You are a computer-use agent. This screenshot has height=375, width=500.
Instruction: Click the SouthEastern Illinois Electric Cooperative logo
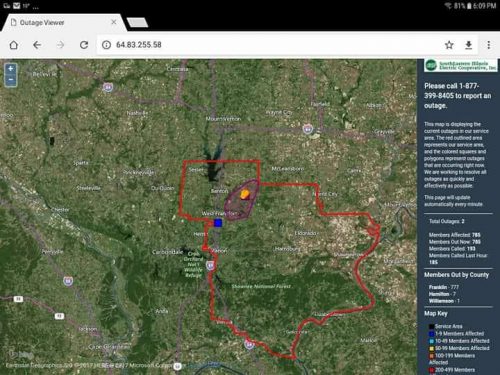point(461,65)
